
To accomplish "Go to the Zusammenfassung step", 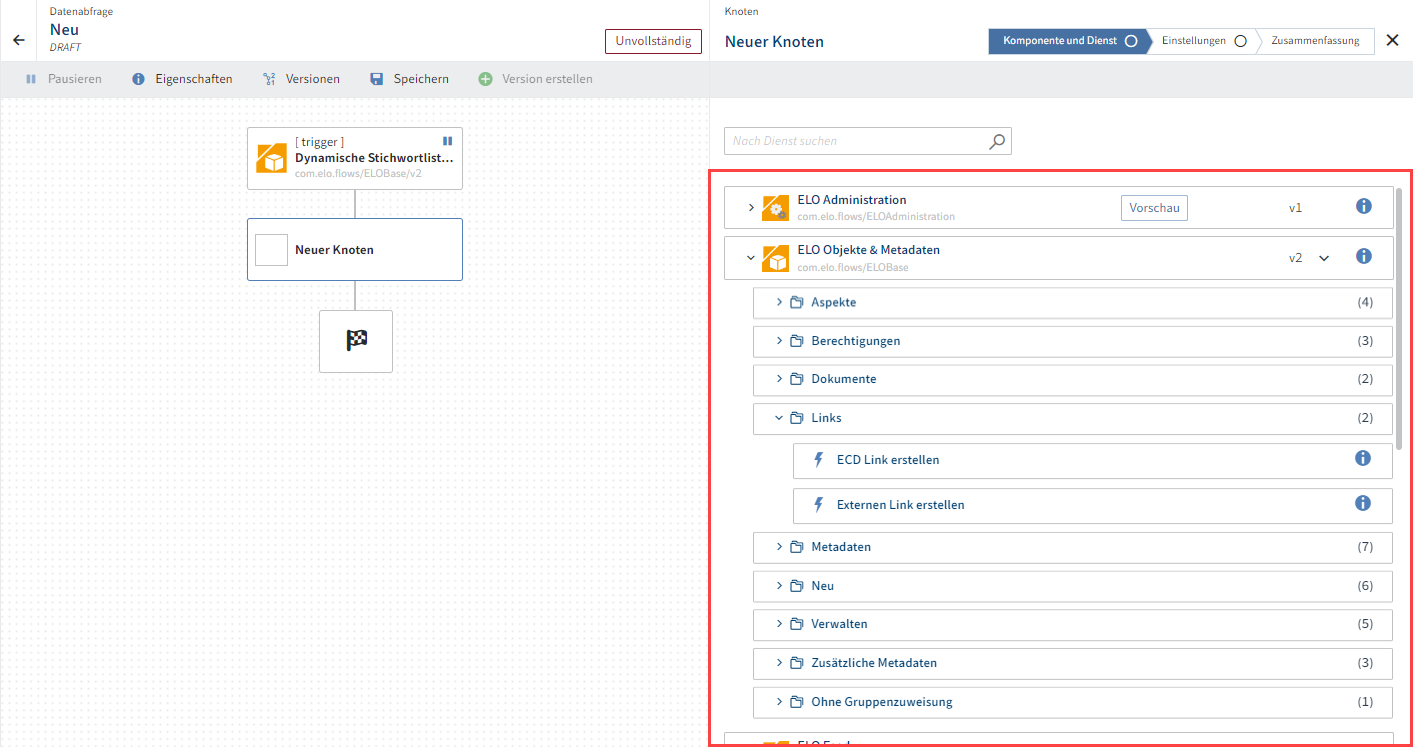I will pos(1315,41).
